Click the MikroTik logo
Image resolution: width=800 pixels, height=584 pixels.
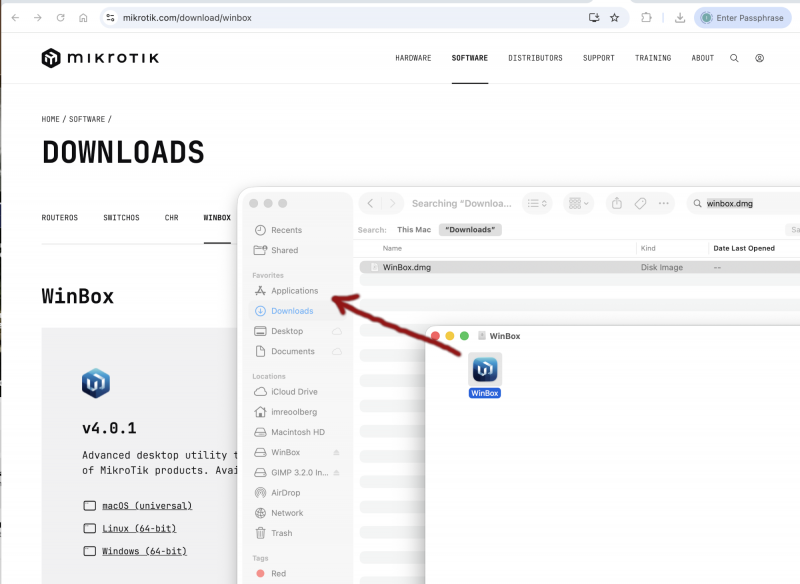(100, 58)
